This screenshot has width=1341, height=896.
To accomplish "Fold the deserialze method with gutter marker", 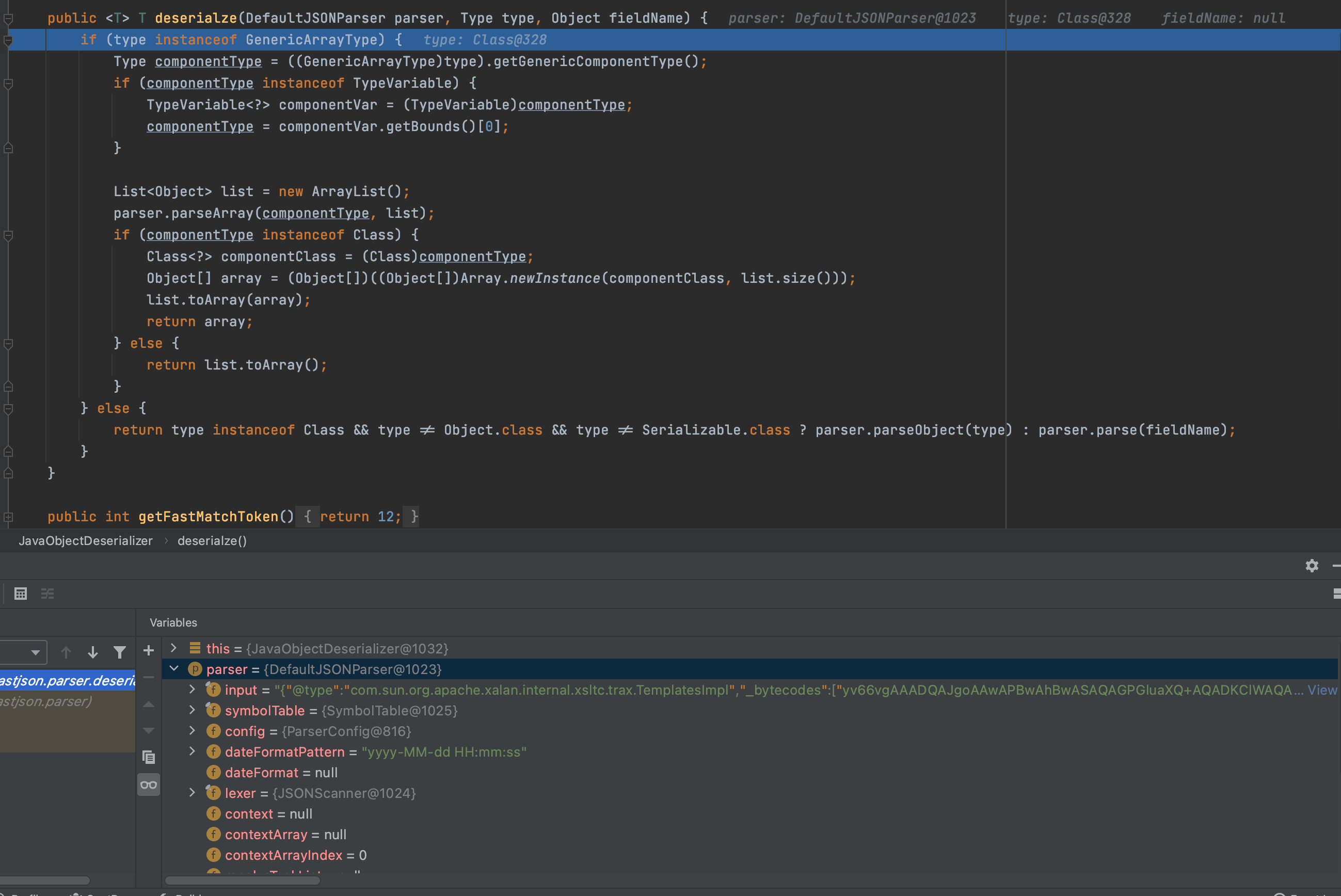I will tap(8, 18).
